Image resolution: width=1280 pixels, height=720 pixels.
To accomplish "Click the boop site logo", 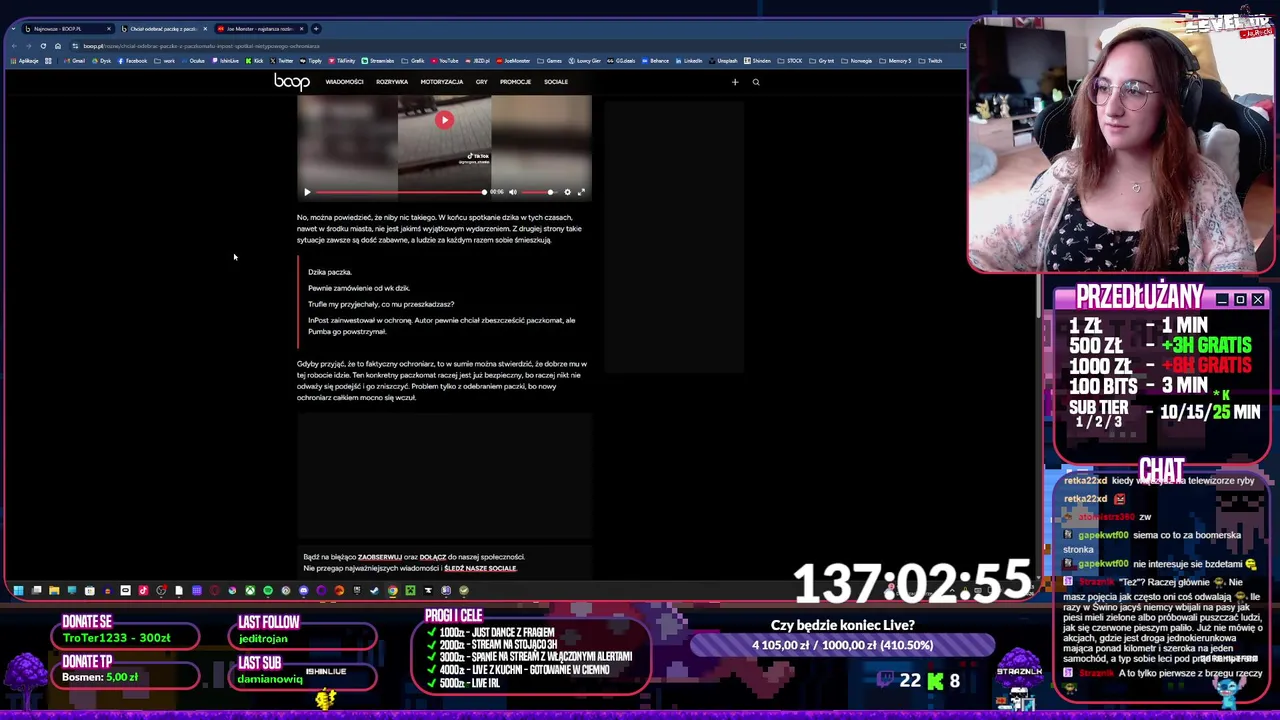I will point(292,82).
